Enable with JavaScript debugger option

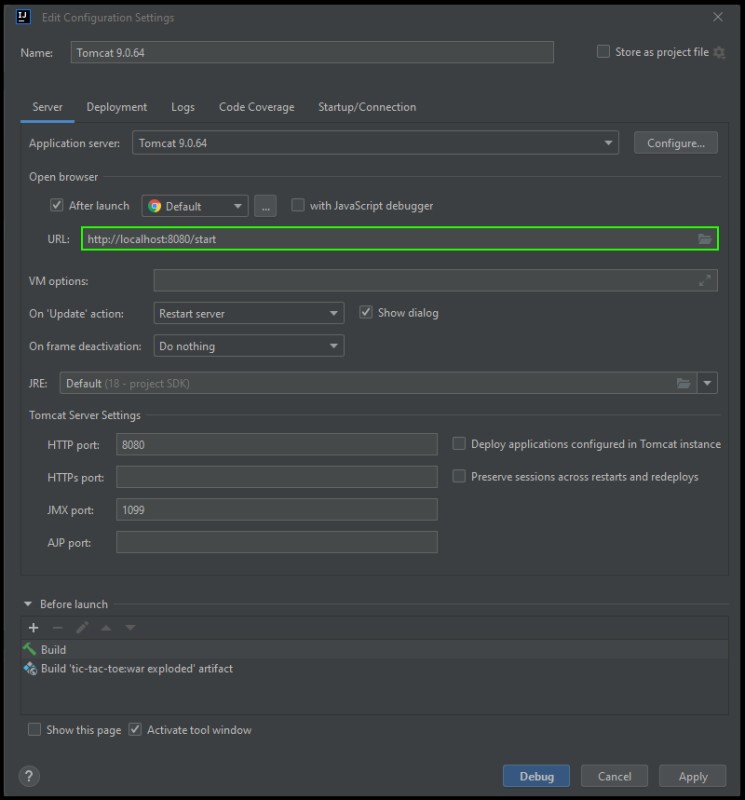tap(298, 205)
